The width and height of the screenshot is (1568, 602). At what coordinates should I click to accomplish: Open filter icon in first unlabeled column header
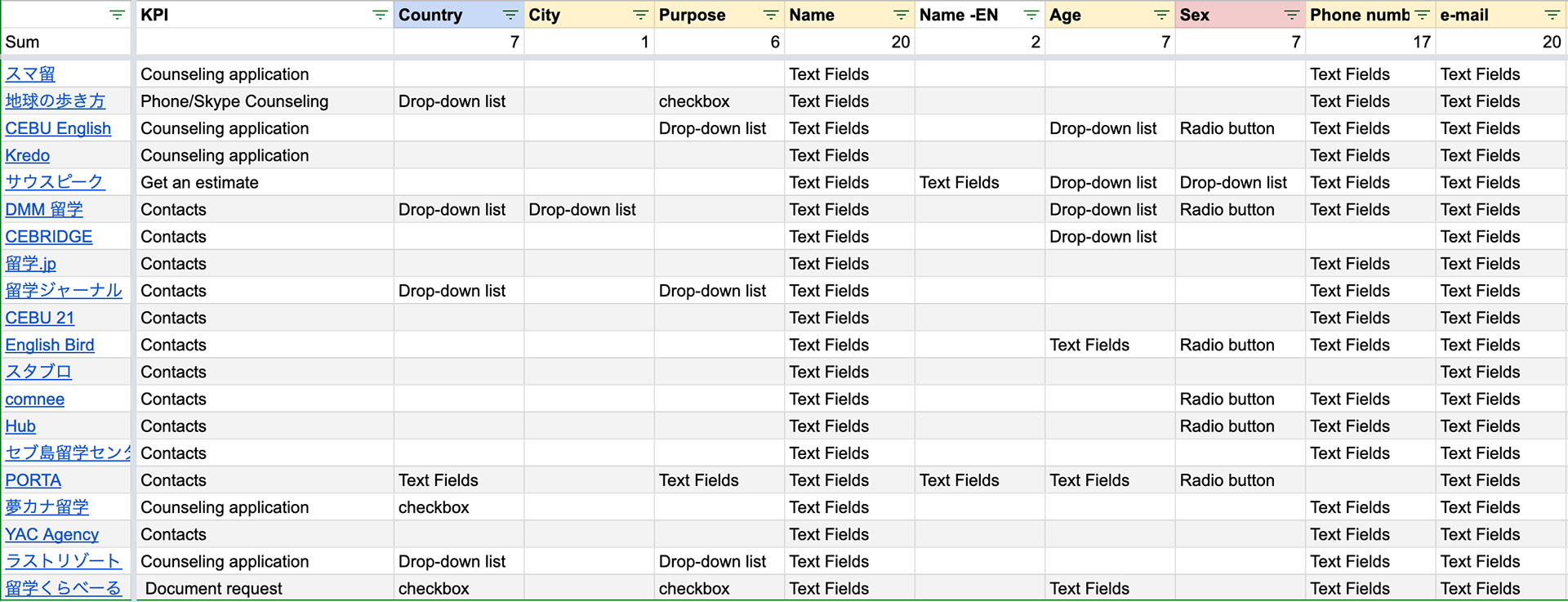[118, 15]
